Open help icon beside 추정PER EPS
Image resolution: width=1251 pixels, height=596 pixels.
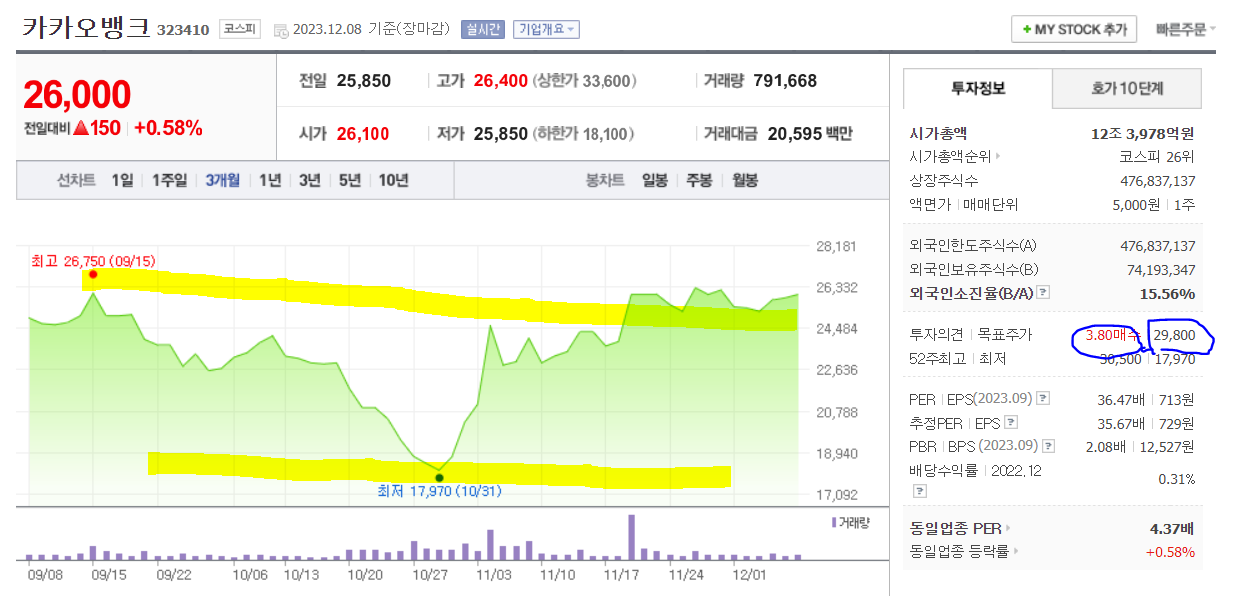pyautogui.click(x=1009, y=423)
